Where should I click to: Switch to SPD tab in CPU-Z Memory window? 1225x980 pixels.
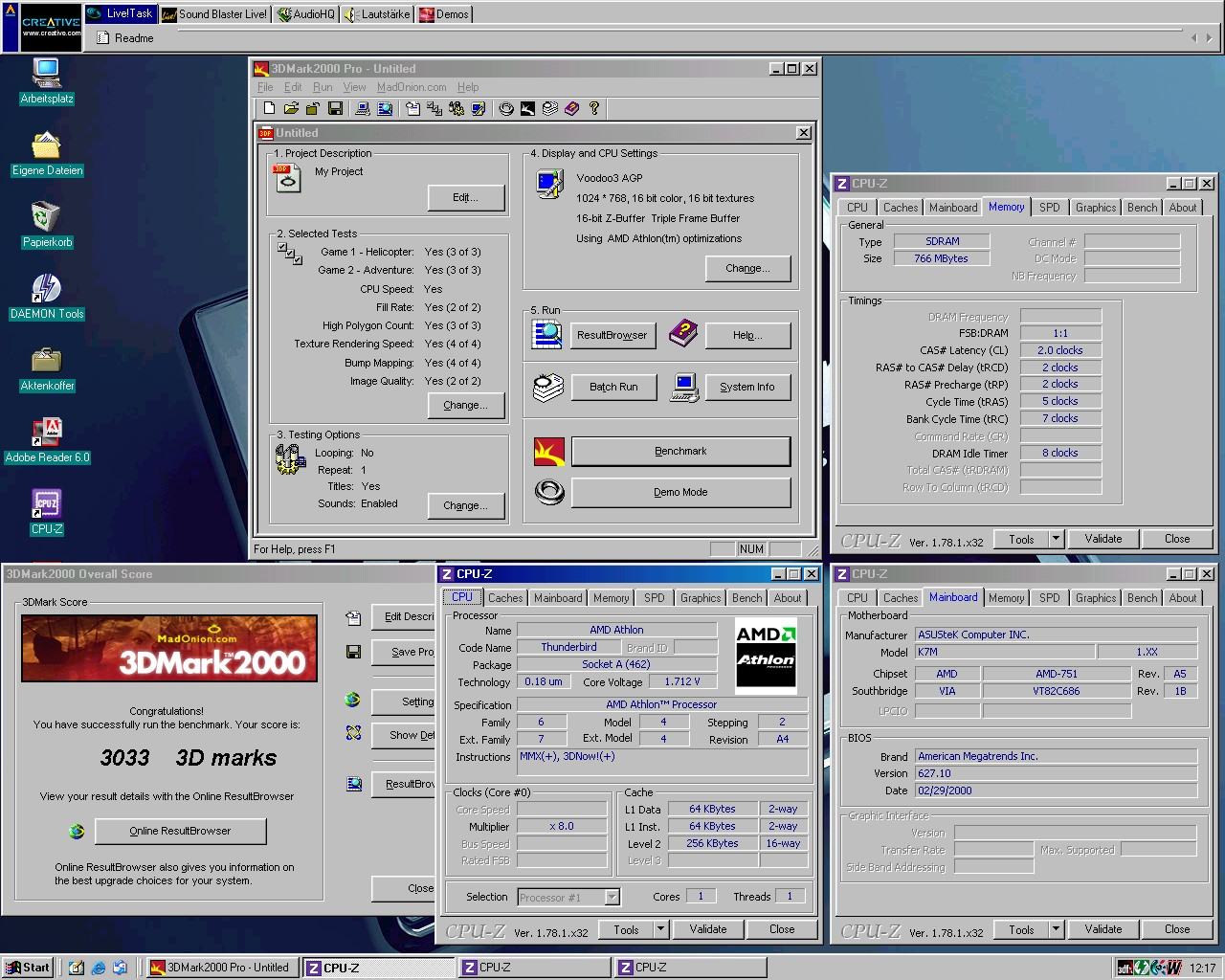click(x=1050, y=208)
